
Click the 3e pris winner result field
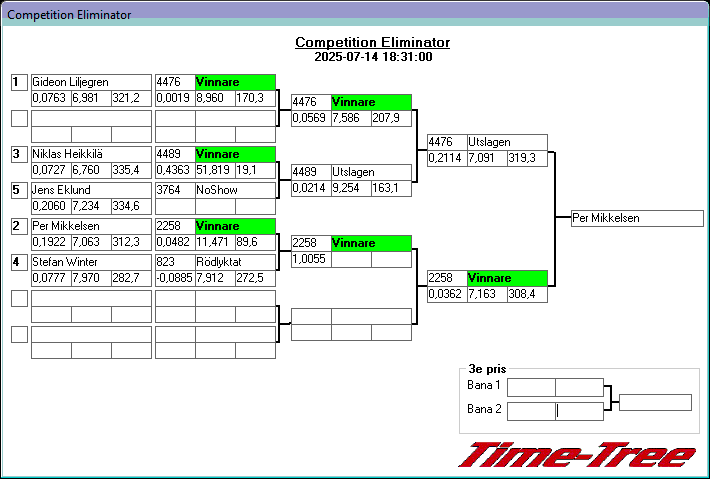tap(655, 402)
